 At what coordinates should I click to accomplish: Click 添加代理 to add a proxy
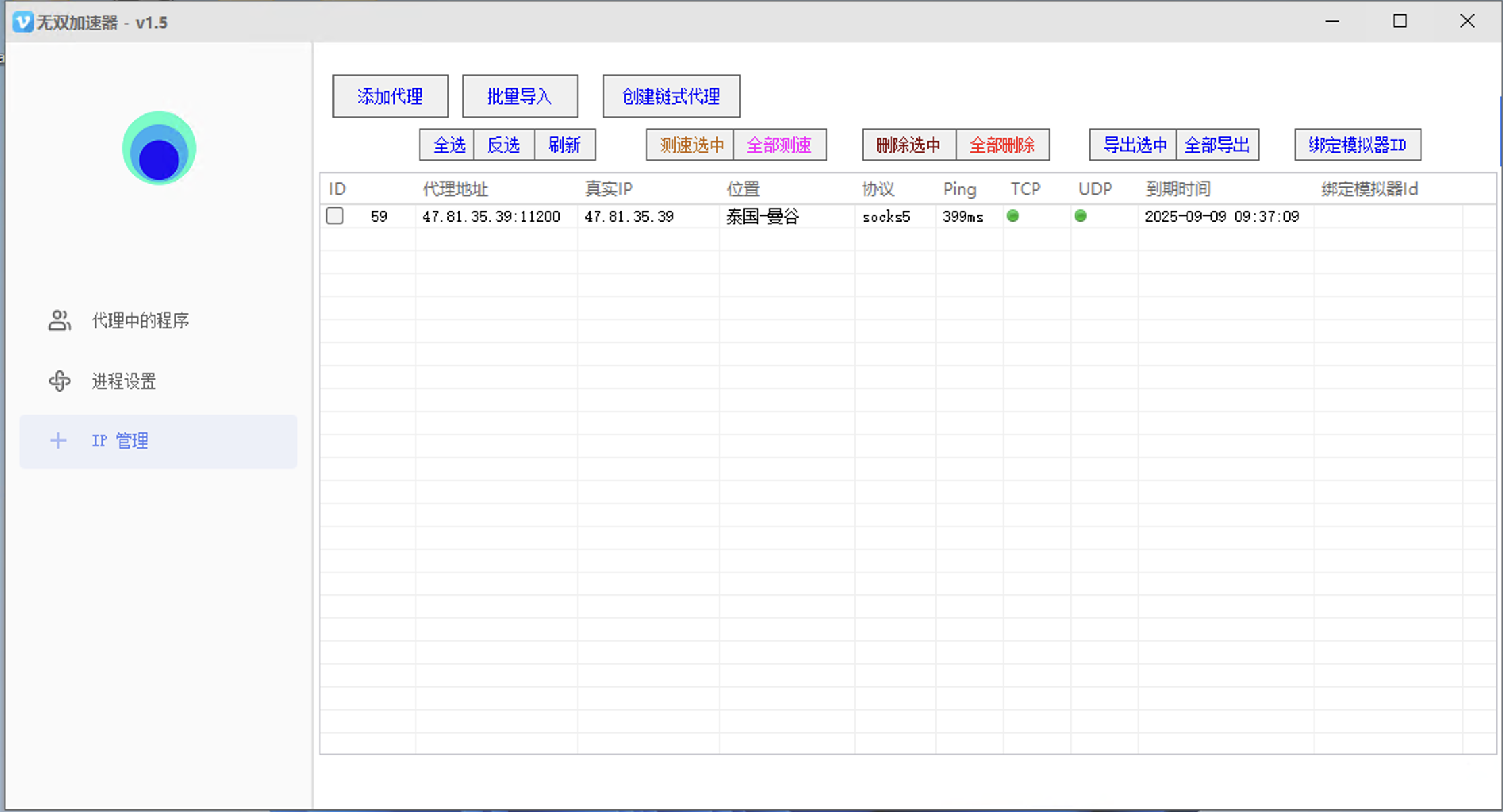click(390, 96)
